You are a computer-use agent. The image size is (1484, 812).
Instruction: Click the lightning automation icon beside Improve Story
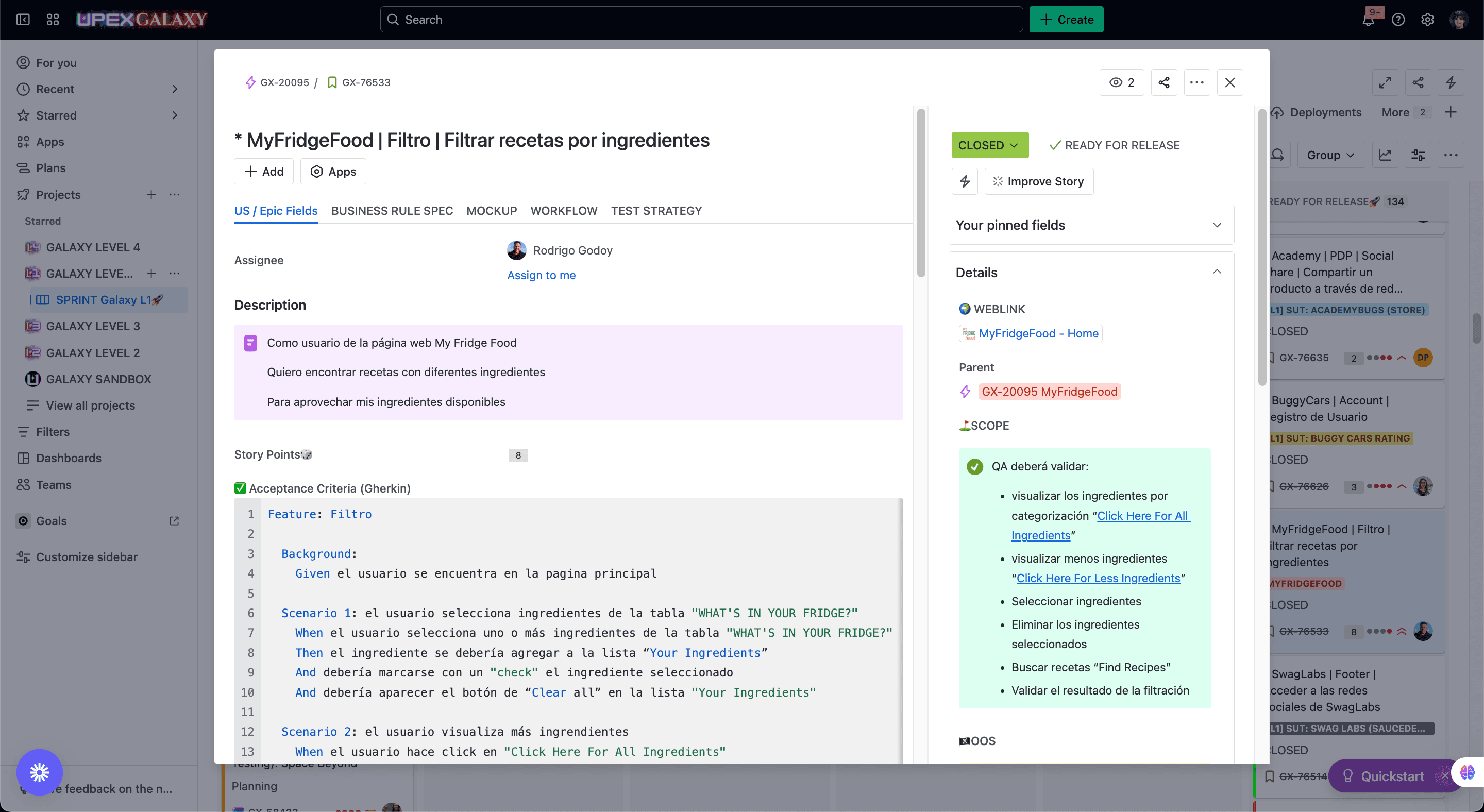(965, 181)
